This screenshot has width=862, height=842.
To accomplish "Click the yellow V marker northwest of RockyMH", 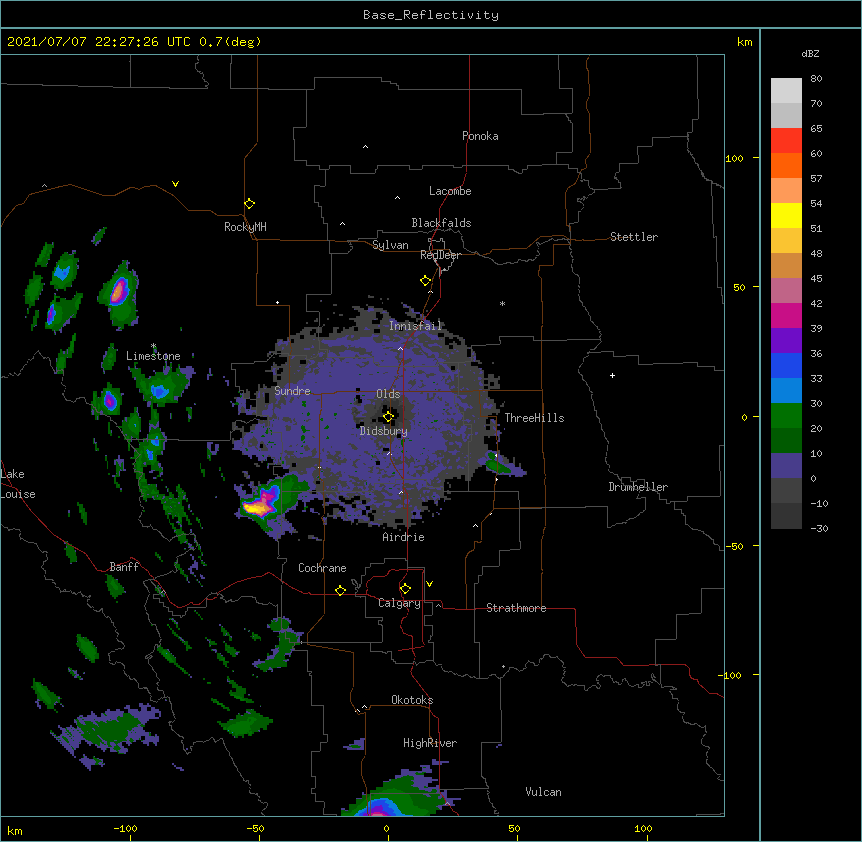I will point(175,184).
